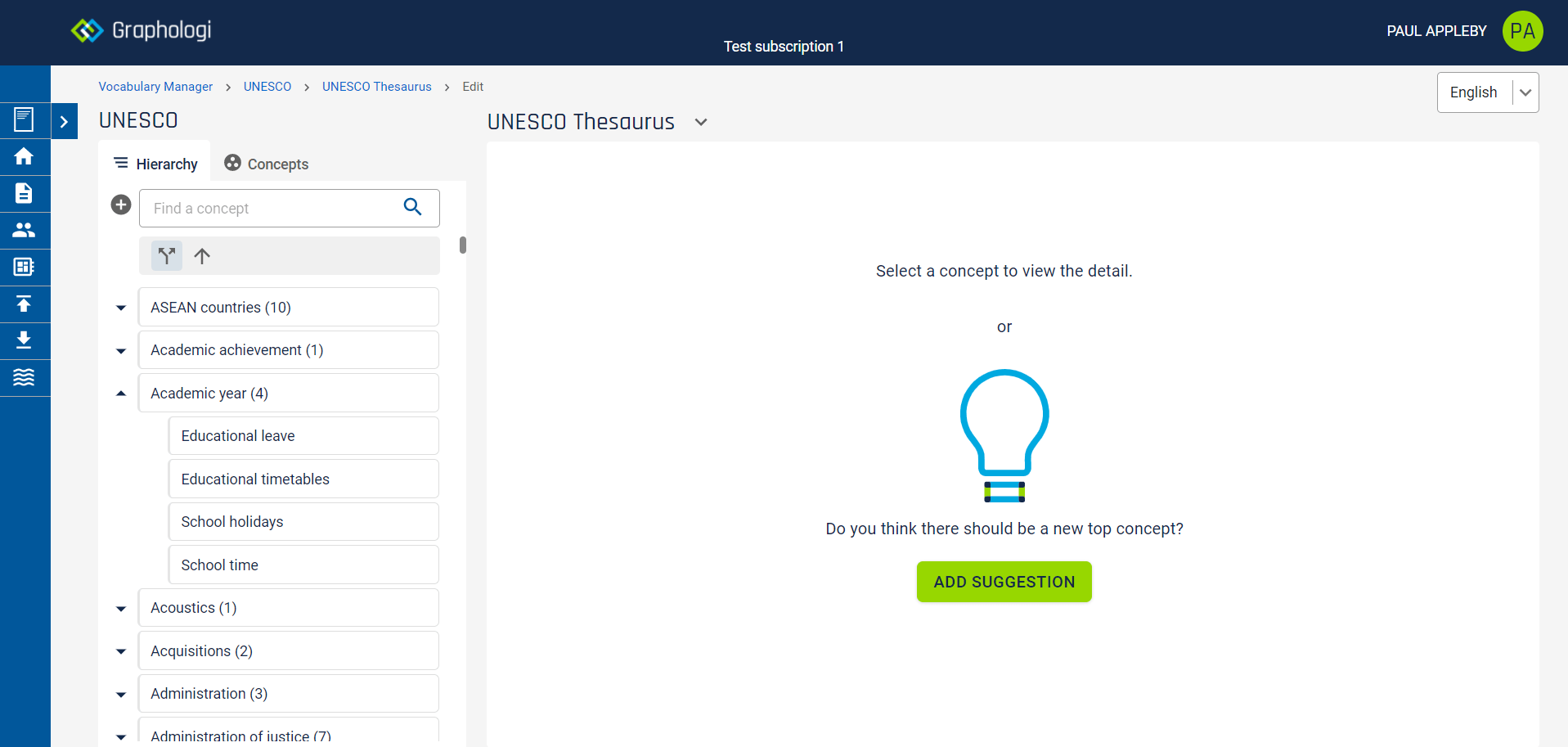Go to Vocabulary Manager breadcrumb
This screenshot has height=747, width=1568.
155,87
